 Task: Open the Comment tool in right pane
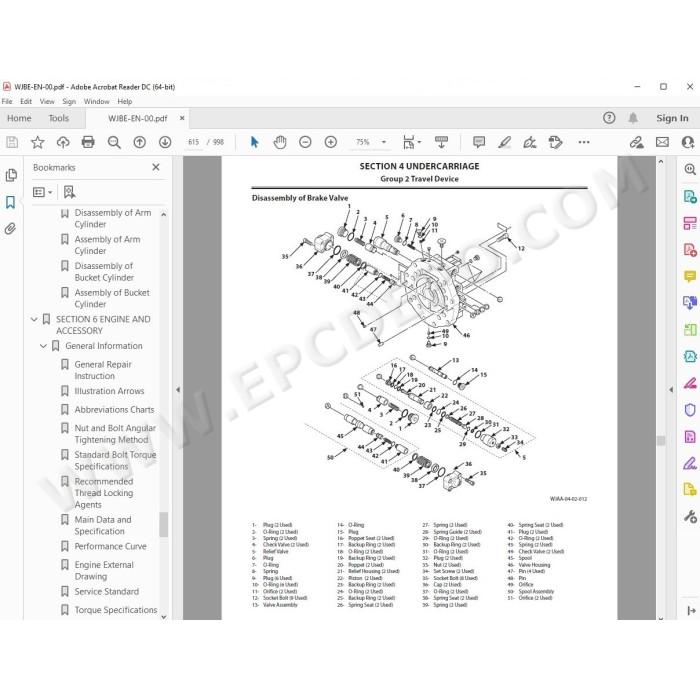(x=690, y=277)
